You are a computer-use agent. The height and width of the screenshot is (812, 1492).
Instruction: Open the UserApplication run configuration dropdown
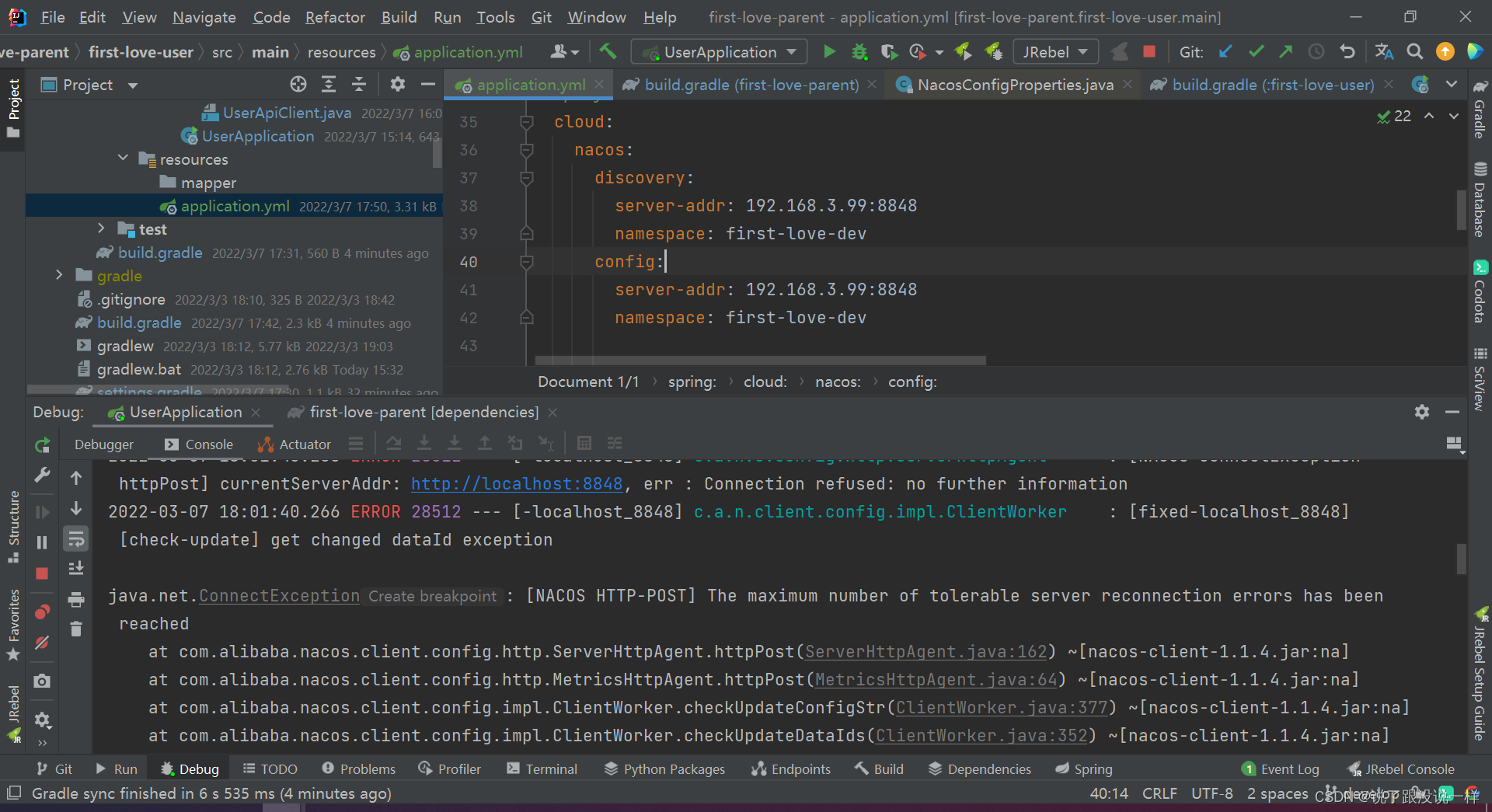[720, 52]
